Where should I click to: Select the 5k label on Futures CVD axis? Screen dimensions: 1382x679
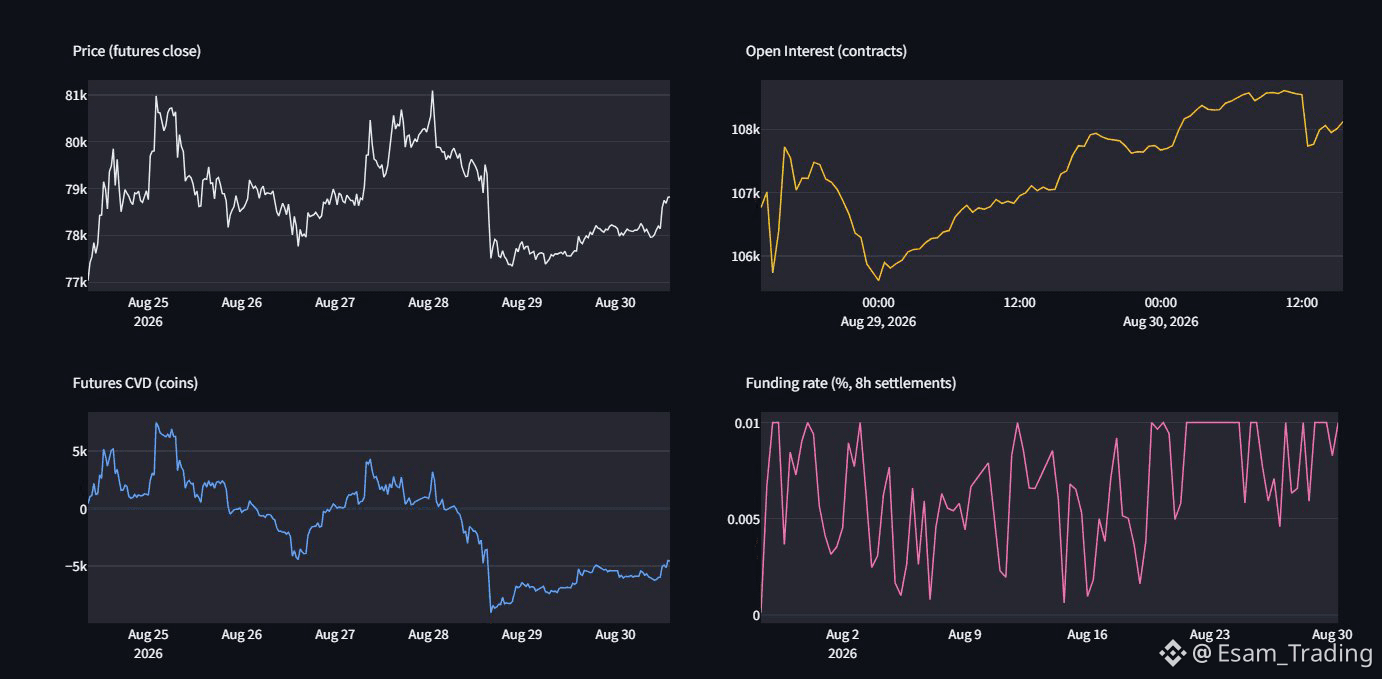(80, 451)
